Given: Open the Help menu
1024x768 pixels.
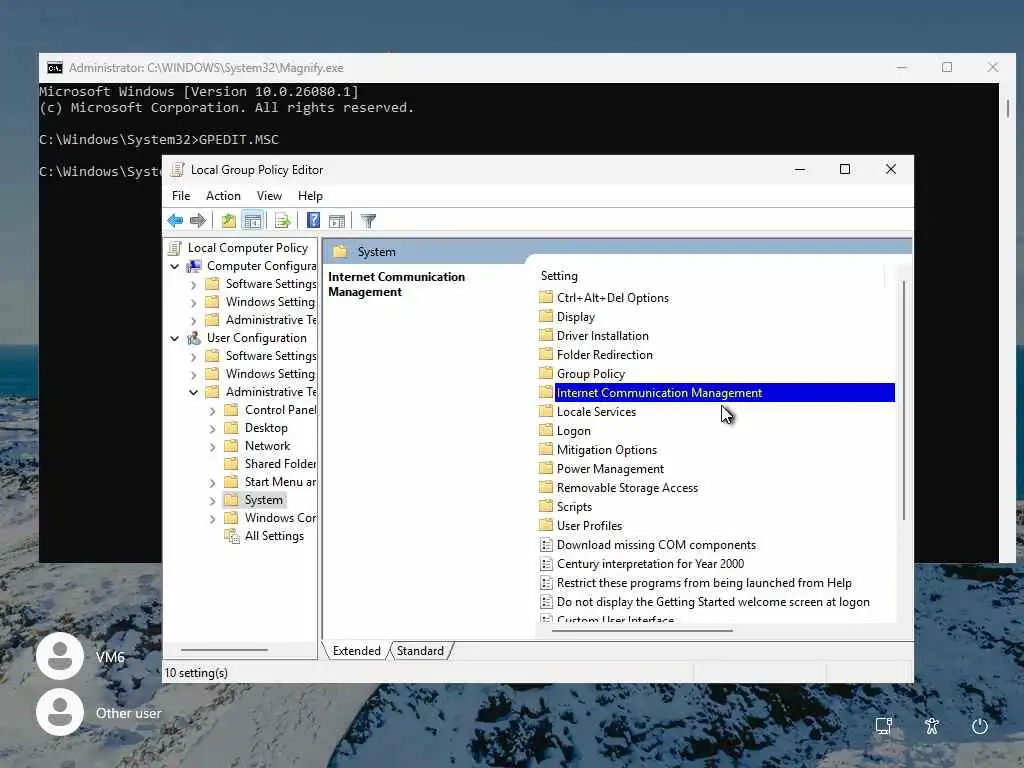Looking at the screenshot, I should [x=310, y=196].
